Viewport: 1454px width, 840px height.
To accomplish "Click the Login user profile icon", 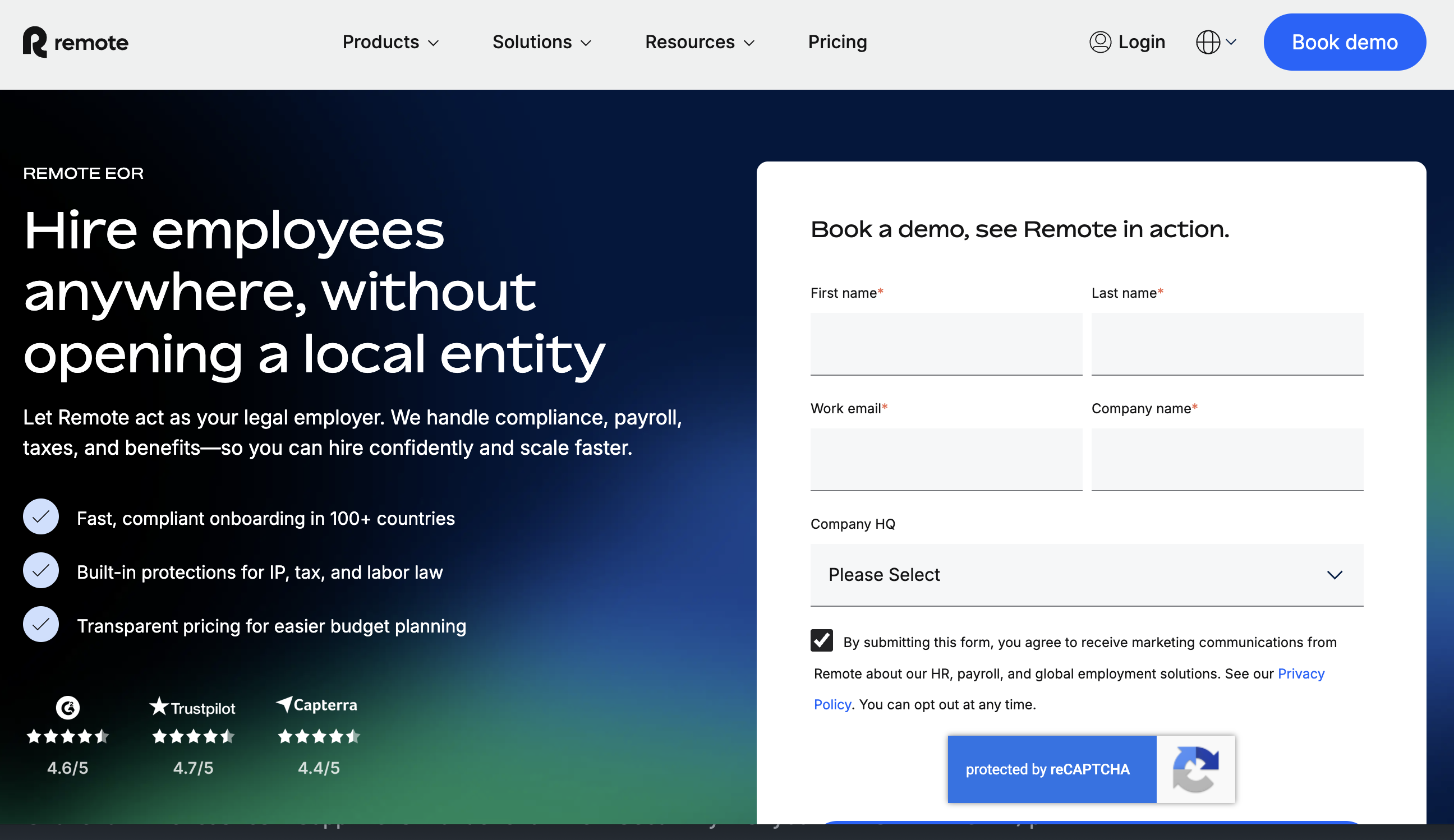I will pos(1099,42).
